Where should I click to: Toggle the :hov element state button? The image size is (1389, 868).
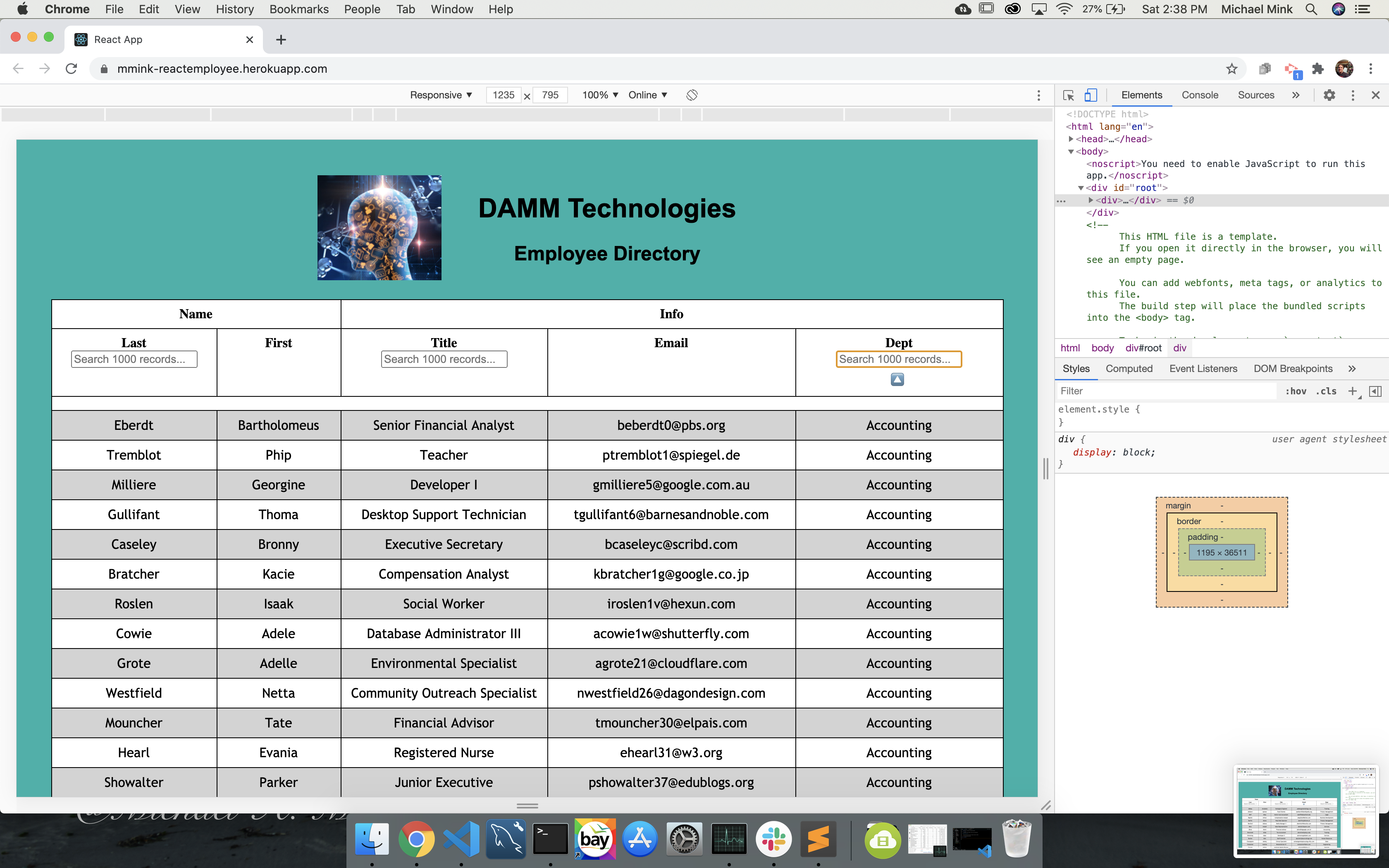[x=1296, y=391]
